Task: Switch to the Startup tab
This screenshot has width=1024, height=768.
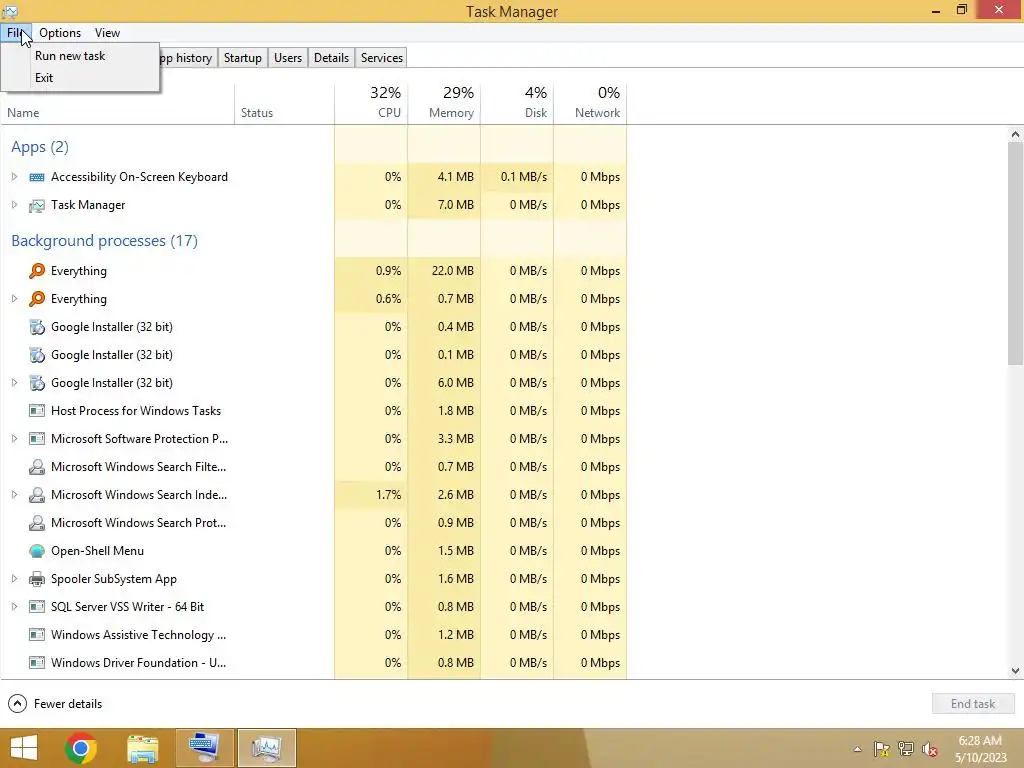Action: (x=242, y=57)
